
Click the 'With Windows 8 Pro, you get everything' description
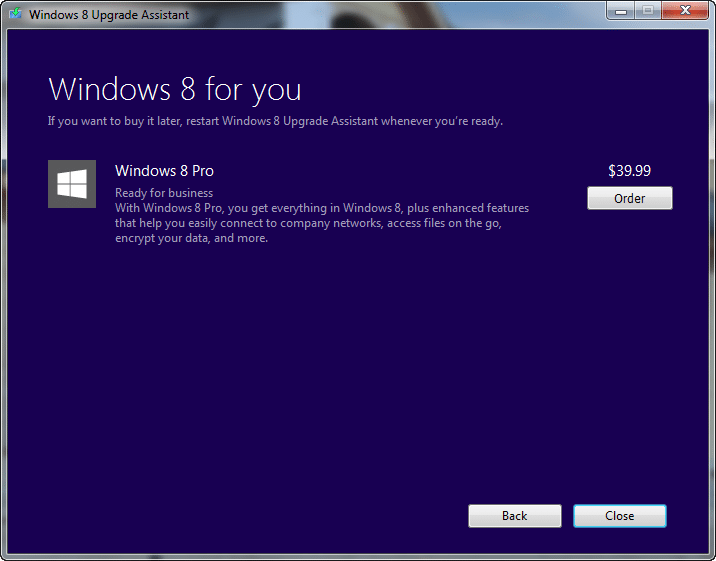coord(322,223)
